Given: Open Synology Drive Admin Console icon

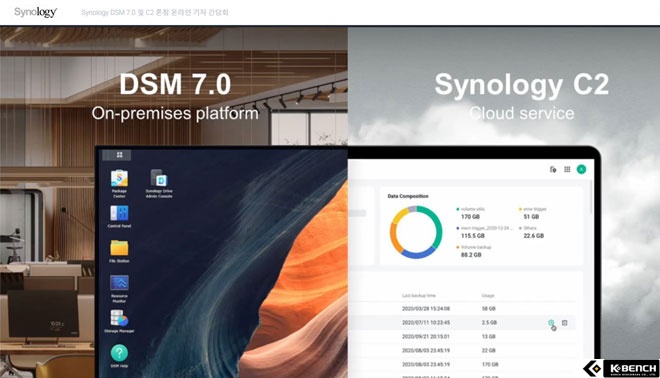Looking at the screenshot, I should pos(159,178).
